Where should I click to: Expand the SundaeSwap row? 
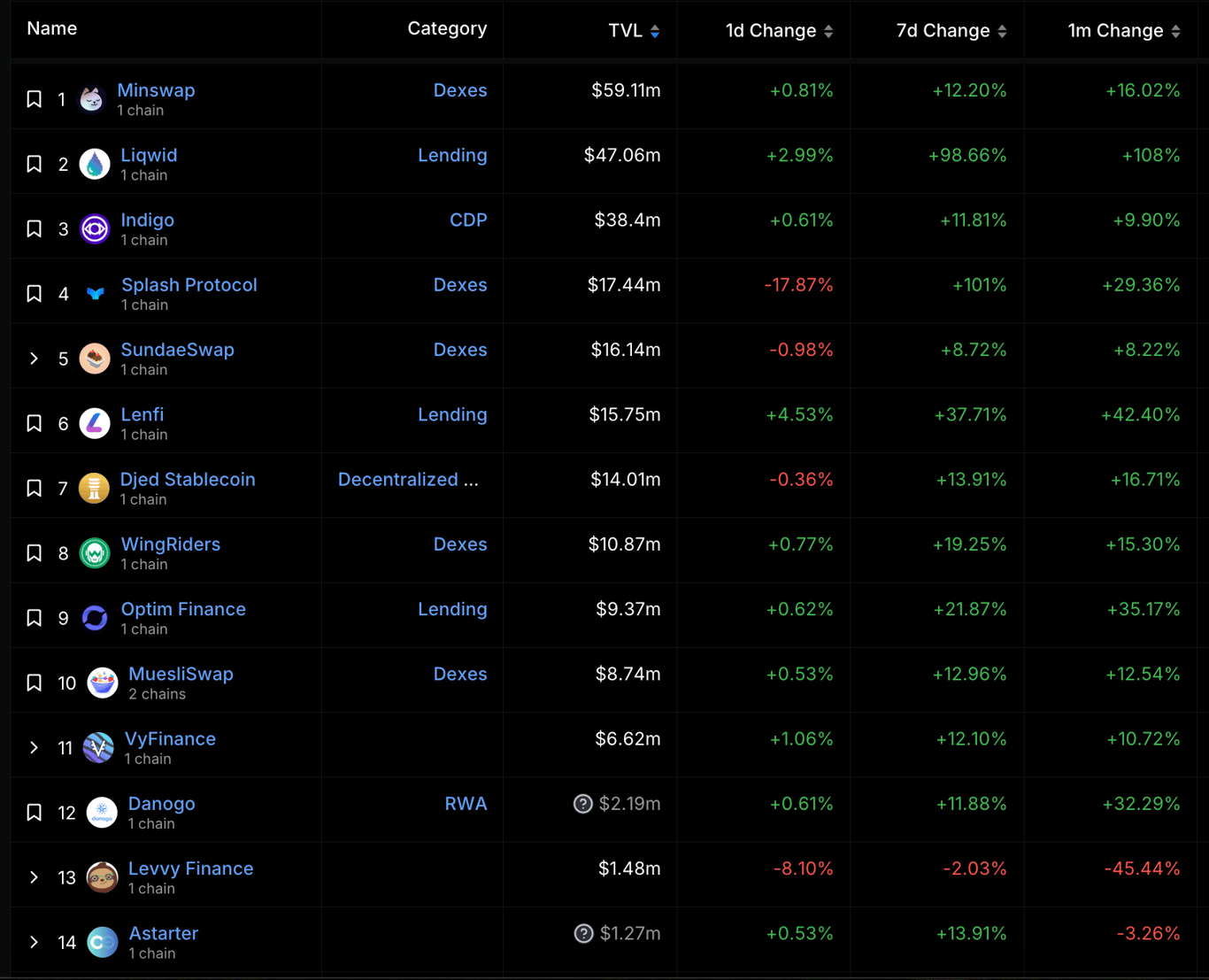[x=34, y=359]
